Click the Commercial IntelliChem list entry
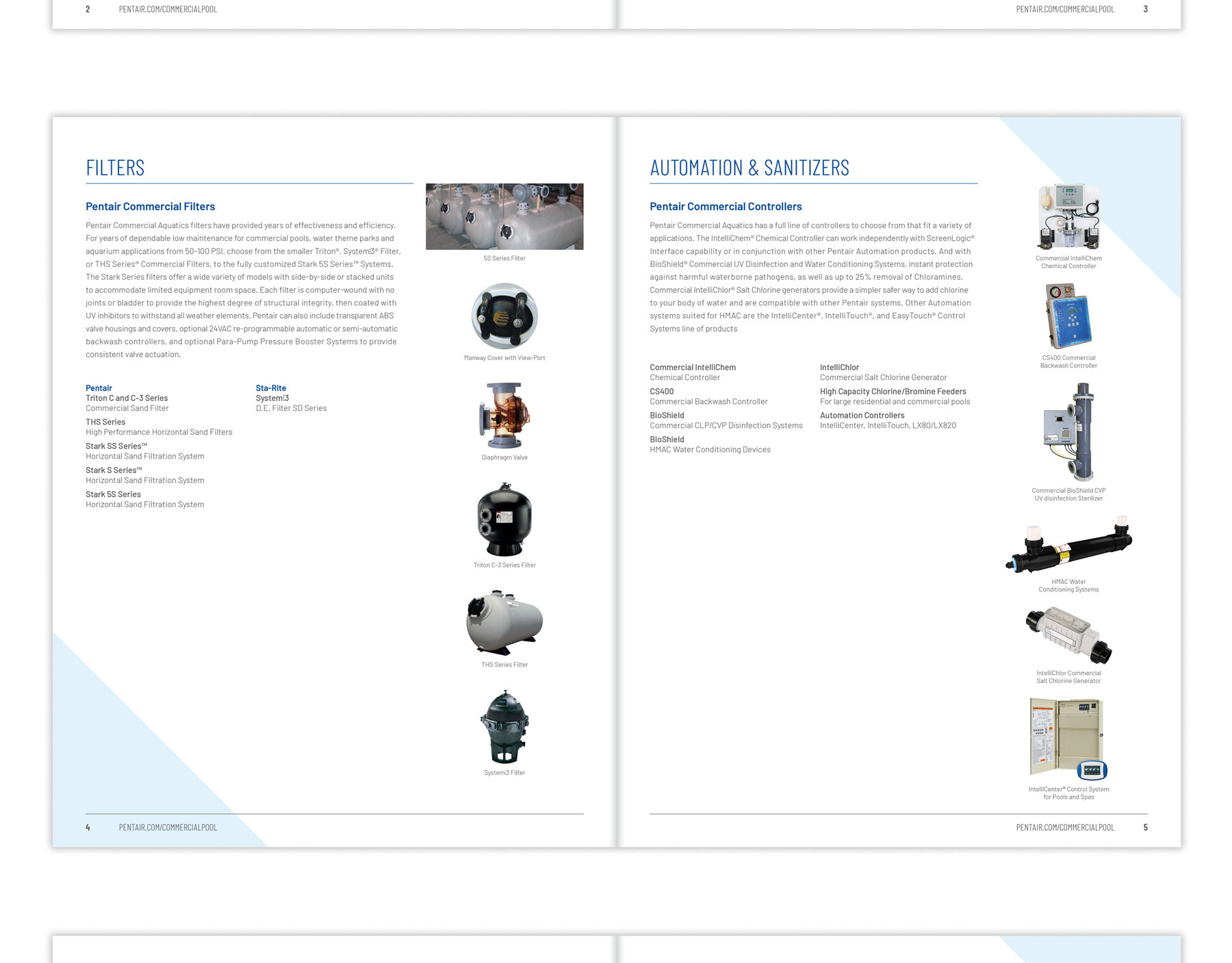Image resolution: width=1232 pixels, height=963 pixels. click(693, 372)
